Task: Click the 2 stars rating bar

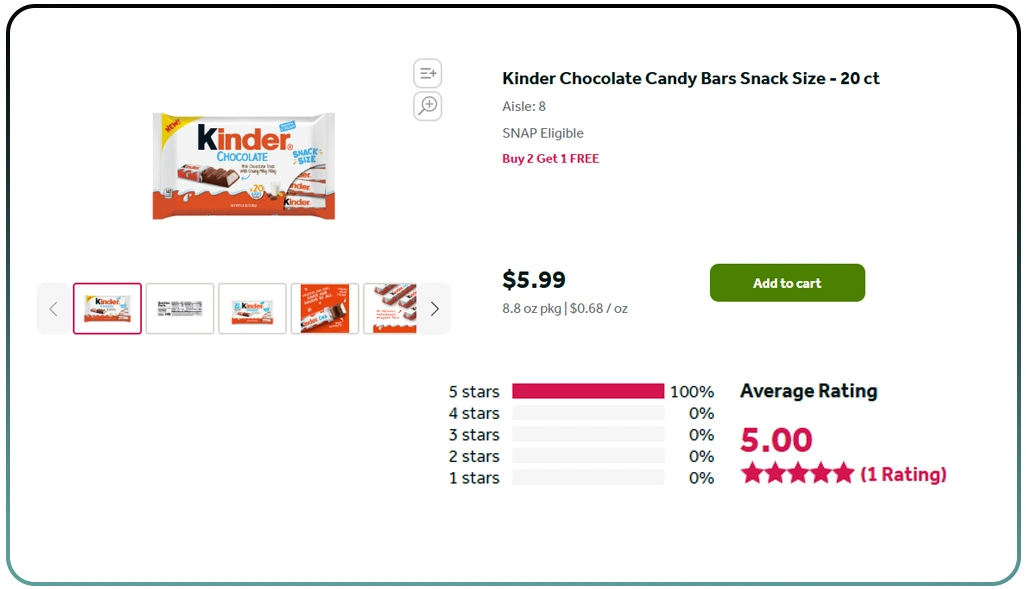Action: tap(588, 456)
